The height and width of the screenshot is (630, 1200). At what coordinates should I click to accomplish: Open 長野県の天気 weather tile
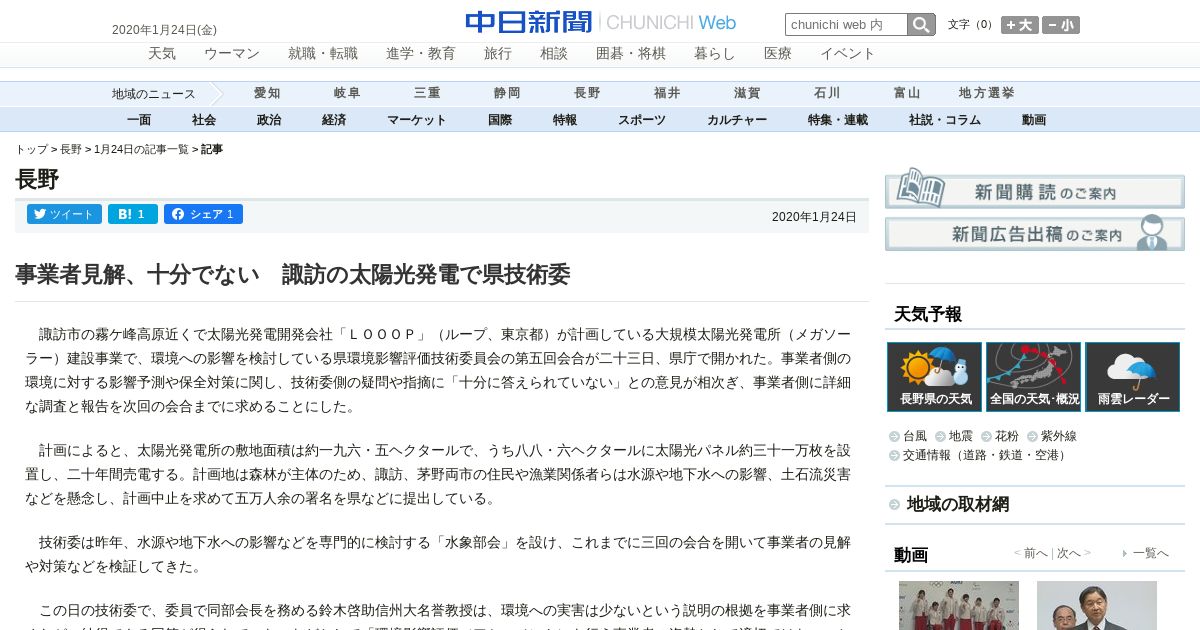(935, 377)
